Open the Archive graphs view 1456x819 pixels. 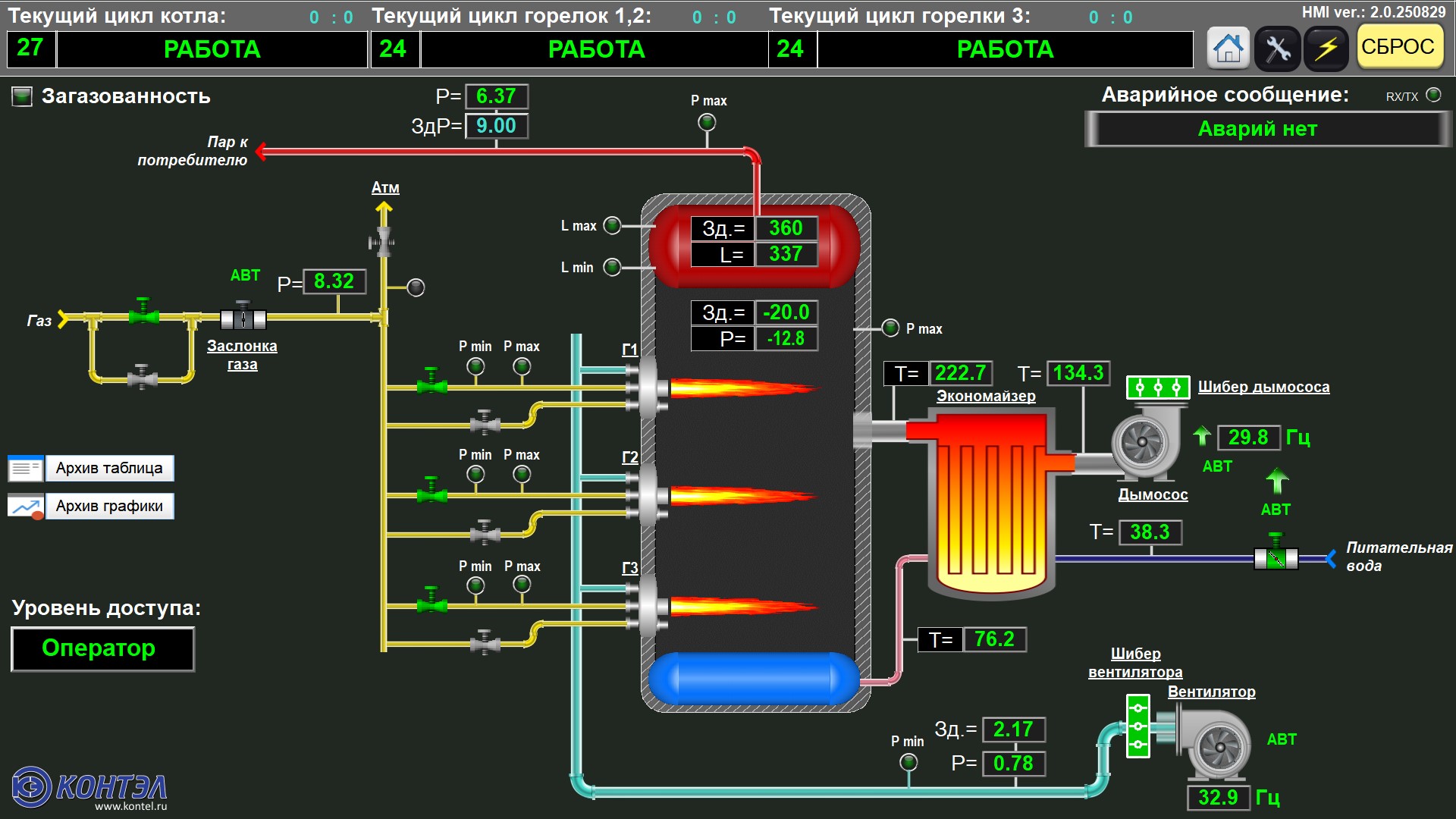coord(109,506)
